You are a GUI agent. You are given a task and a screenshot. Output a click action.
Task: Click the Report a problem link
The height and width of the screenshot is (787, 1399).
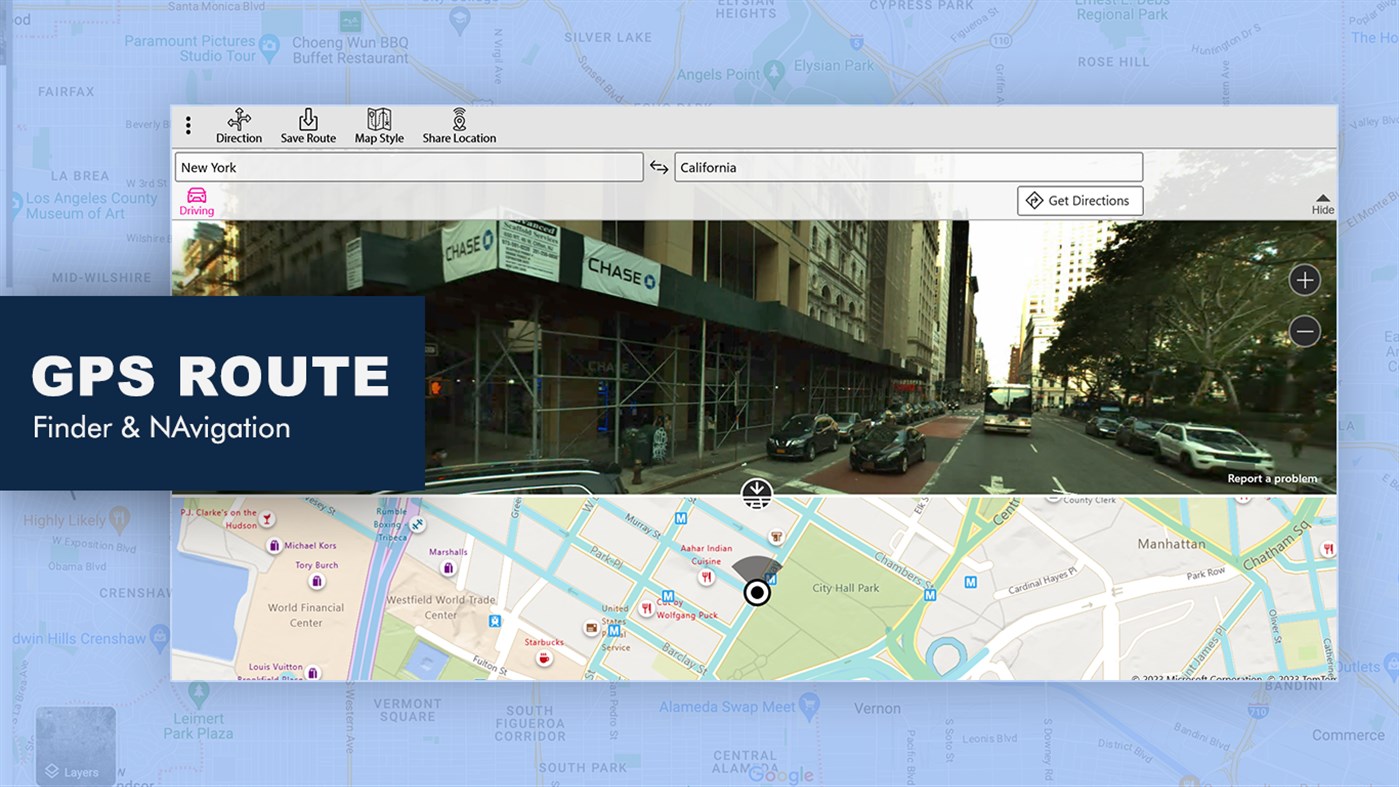(1272, 478)
